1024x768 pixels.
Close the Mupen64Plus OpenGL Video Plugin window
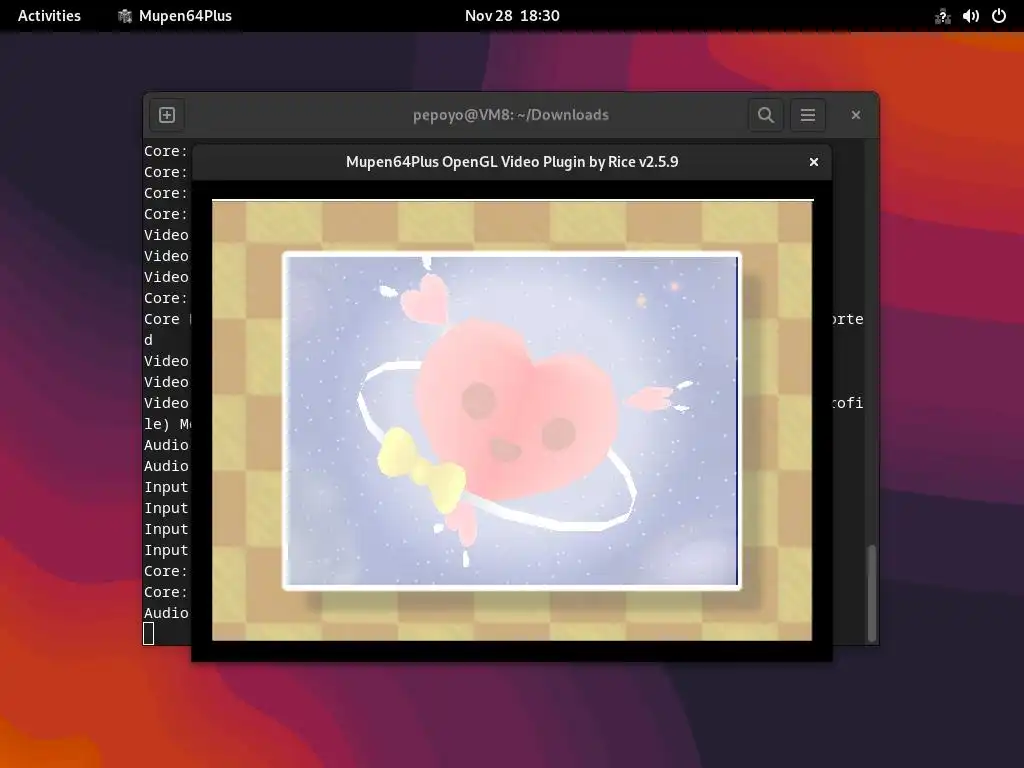tap(814, 162)
